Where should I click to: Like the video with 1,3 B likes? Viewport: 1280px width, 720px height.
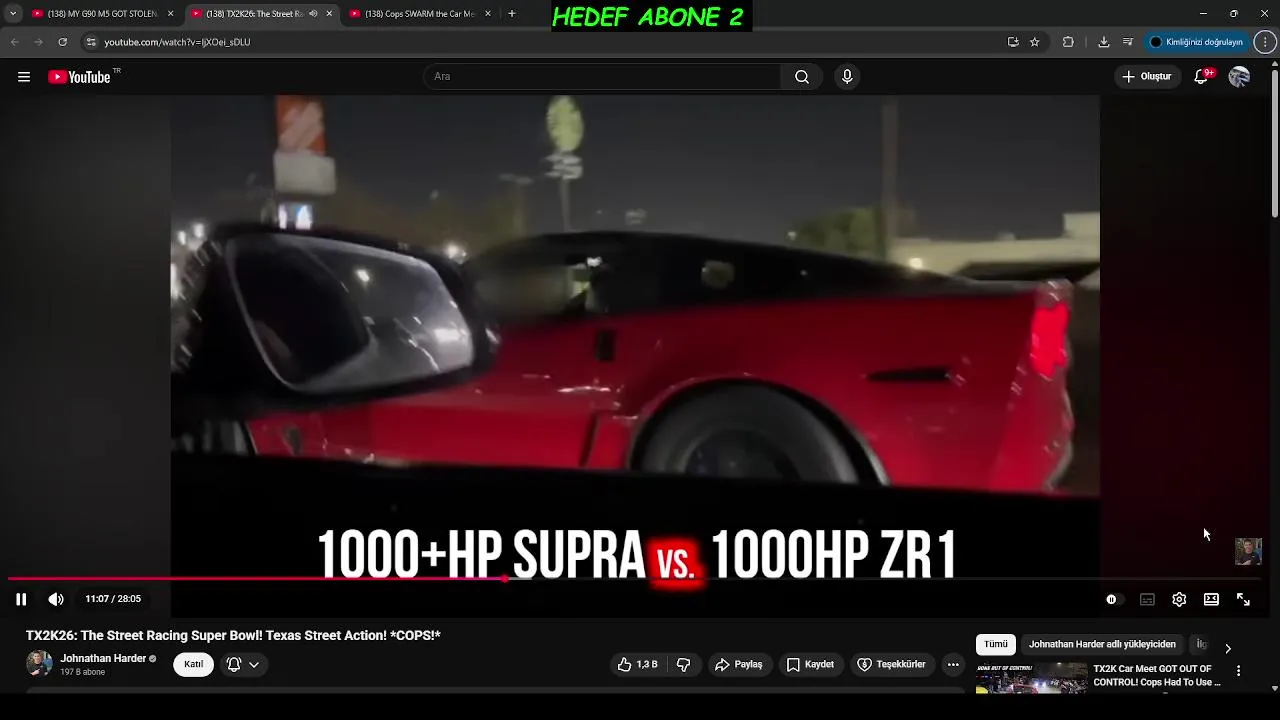637,664
